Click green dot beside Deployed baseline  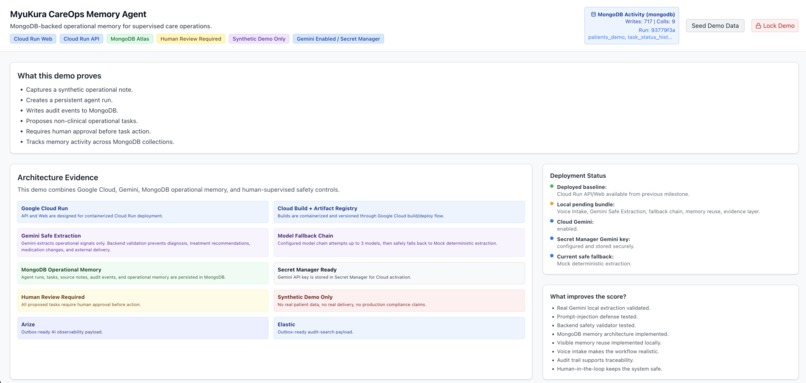(x=552, y=187)
